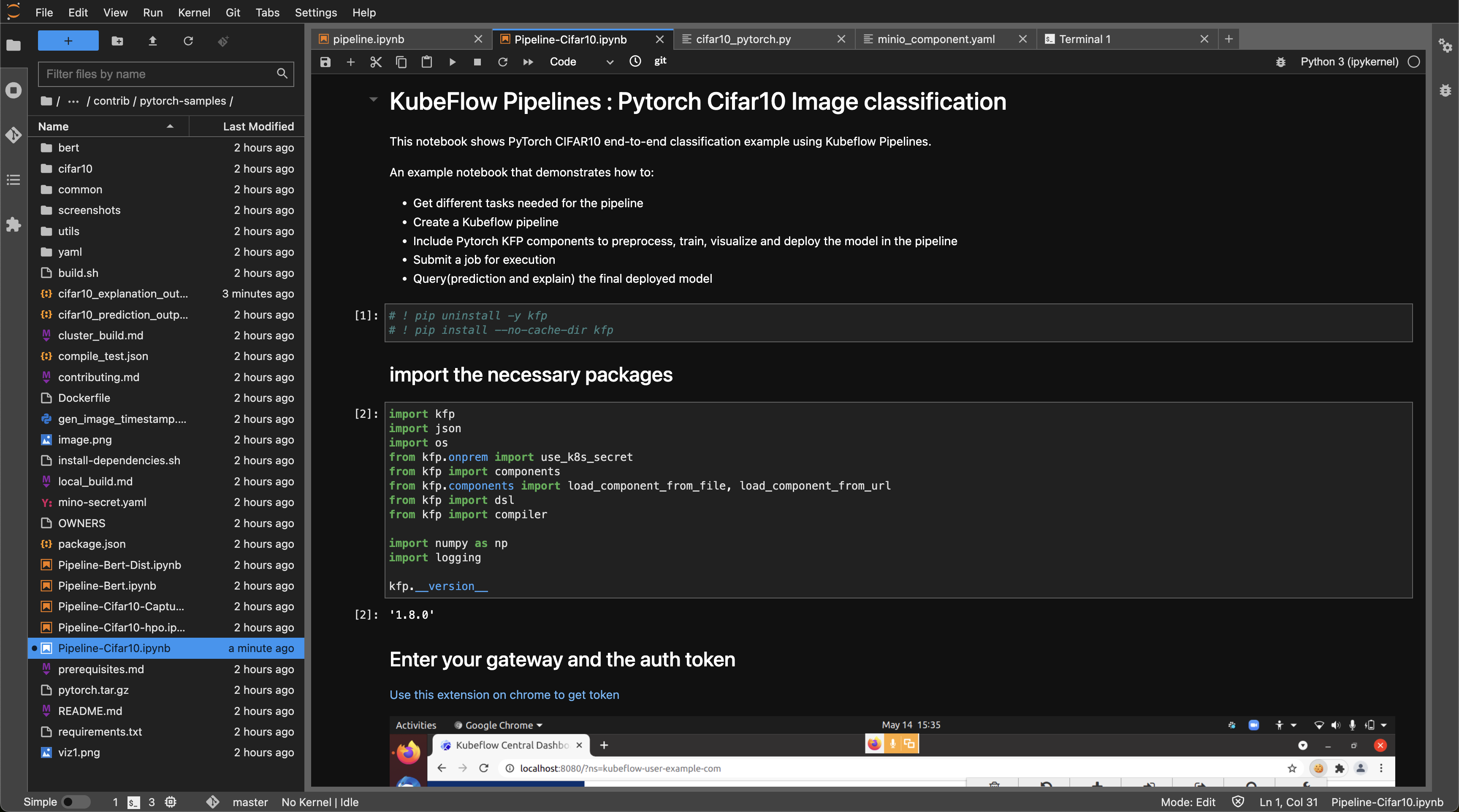Open the Settings menu

coord(315,12)
